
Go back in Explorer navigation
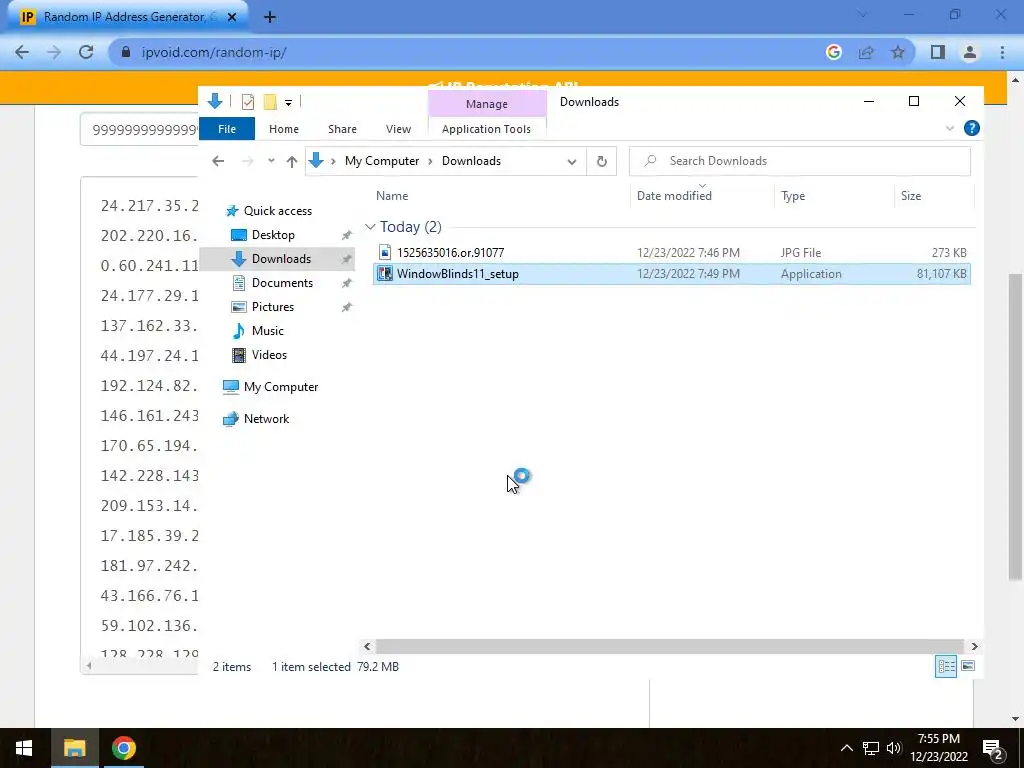tap(218, 161)
